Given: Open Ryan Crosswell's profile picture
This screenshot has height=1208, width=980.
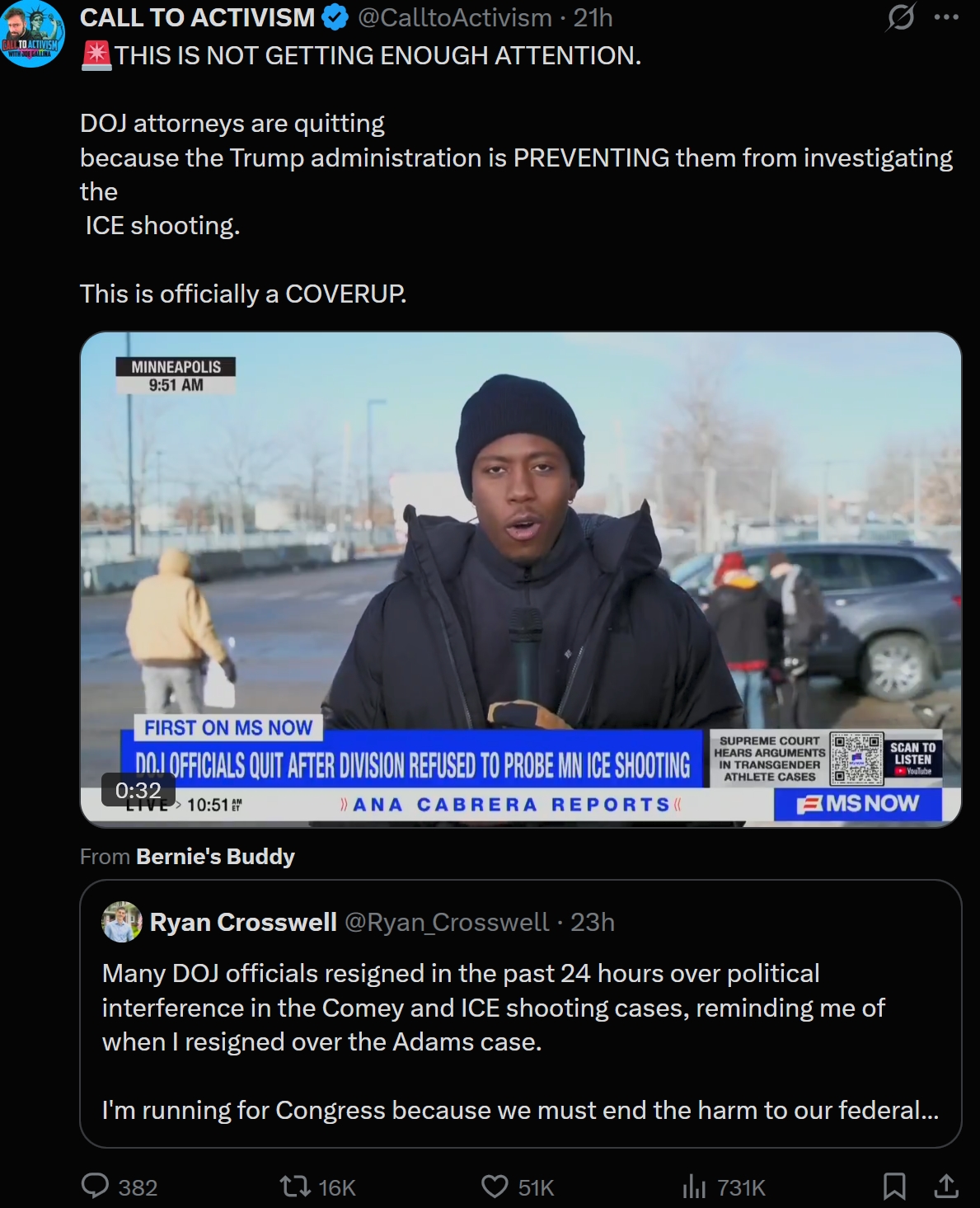Looking at the screenshot, I should pos(122,922).
